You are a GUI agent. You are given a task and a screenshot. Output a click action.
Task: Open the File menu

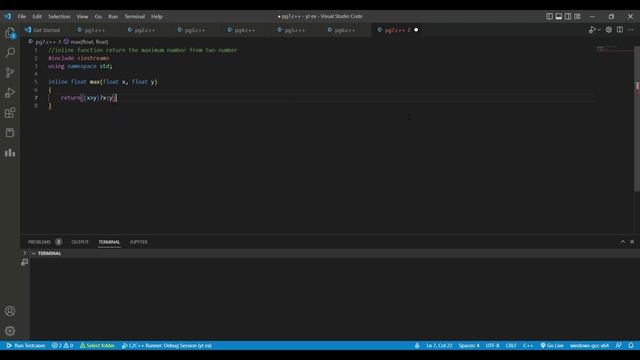22,17
